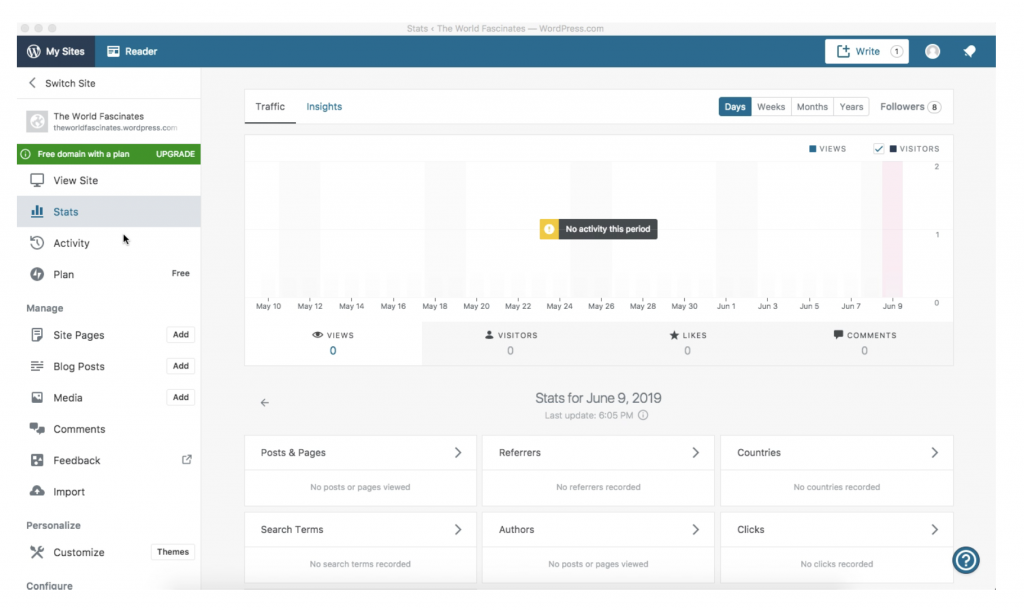The height and width of the screenshot is (610, 1024).
Task: Open the Followers count link
Action: point(910,106)
